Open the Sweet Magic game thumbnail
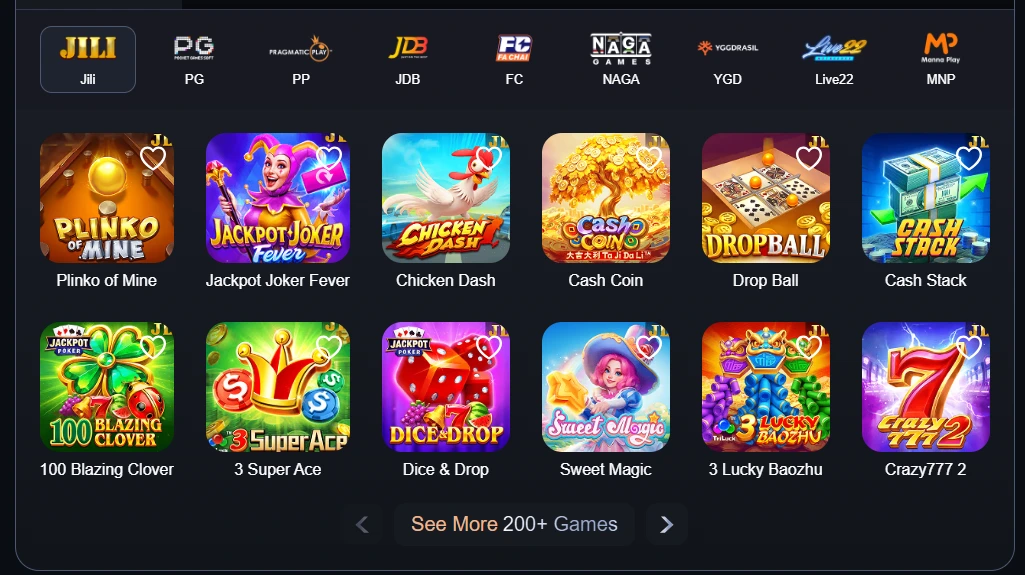This screenshot has width=1025, height=575. [606, 387]
